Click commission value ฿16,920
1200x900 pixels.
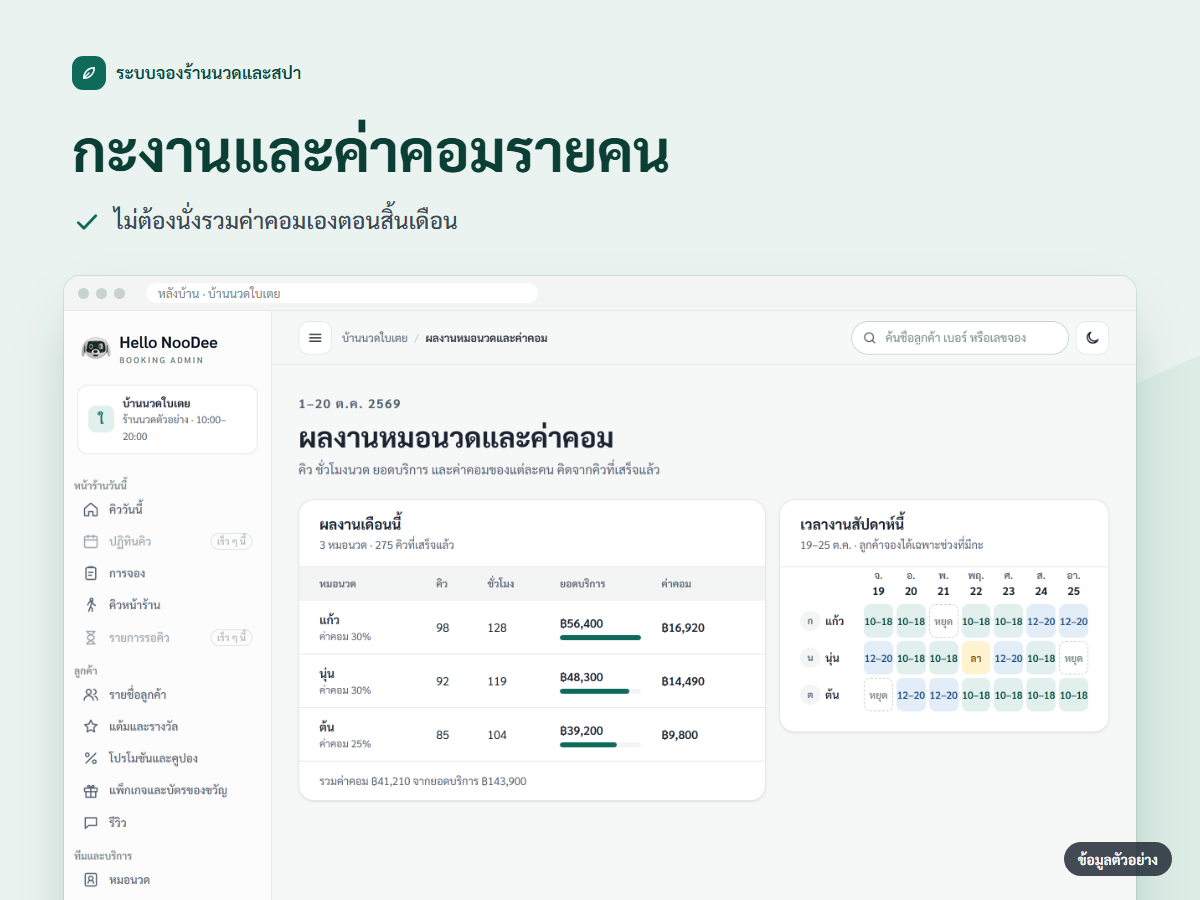click(x=683, y=627)
